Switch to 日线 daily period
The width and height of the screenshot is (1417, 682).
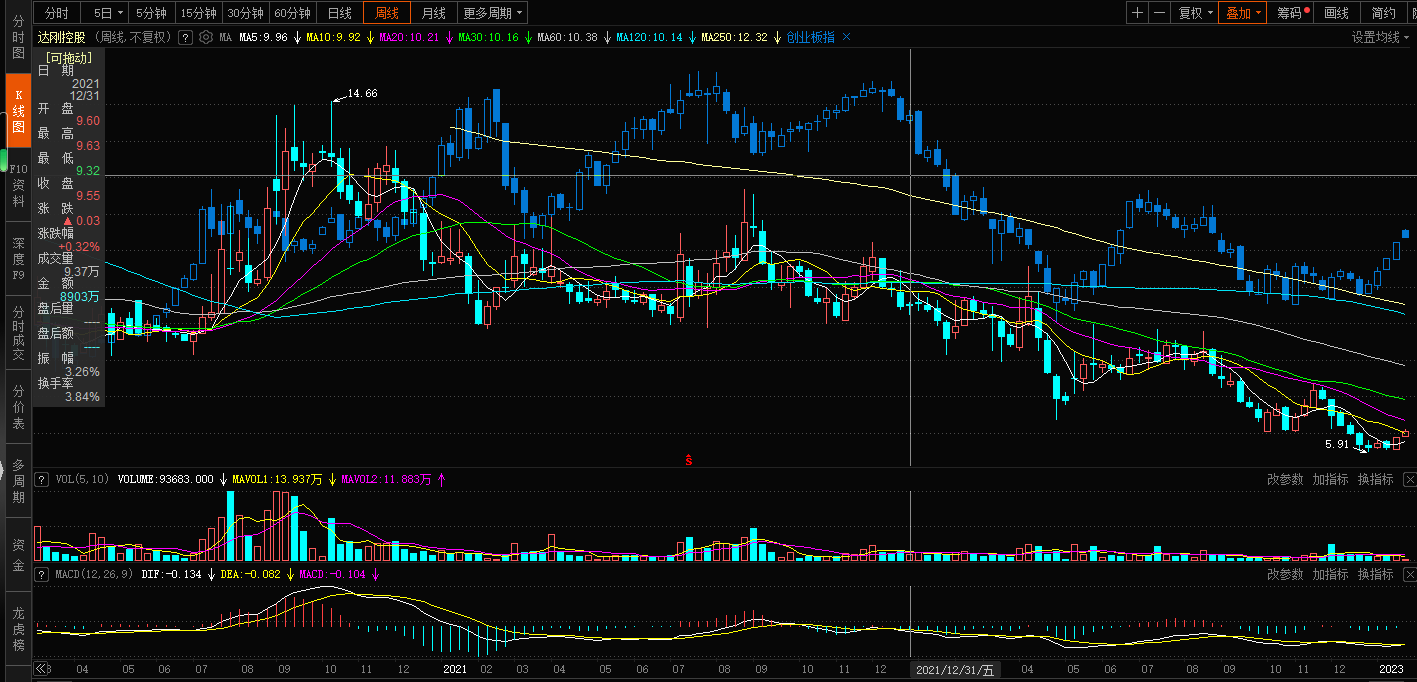340,13
